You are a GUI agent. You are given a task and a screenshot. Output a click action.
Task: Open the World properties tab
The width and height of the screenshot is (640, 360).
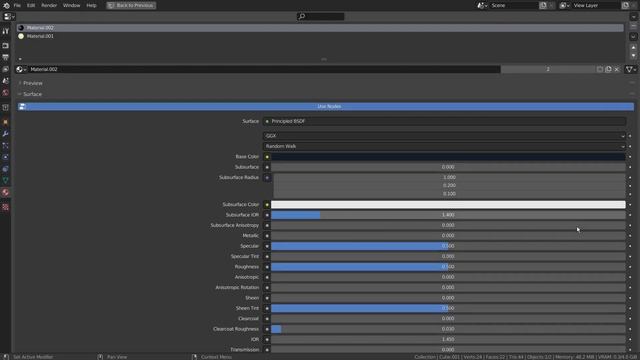(x=5, y=93)
